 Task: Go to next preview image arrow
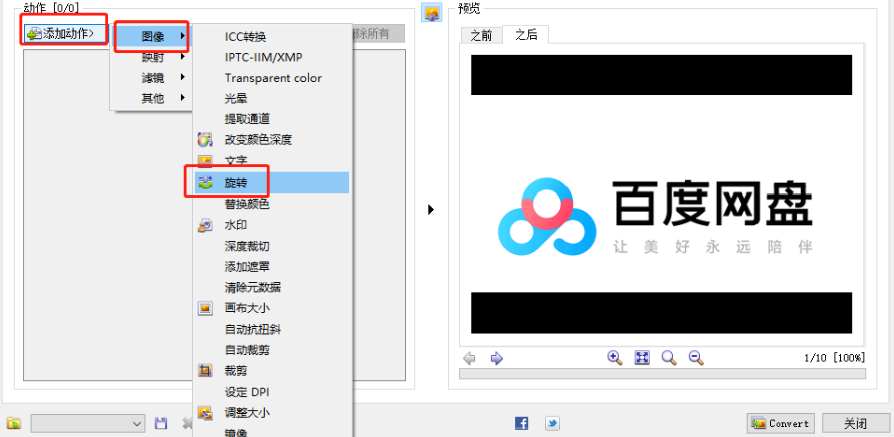(x=497, y=358)
